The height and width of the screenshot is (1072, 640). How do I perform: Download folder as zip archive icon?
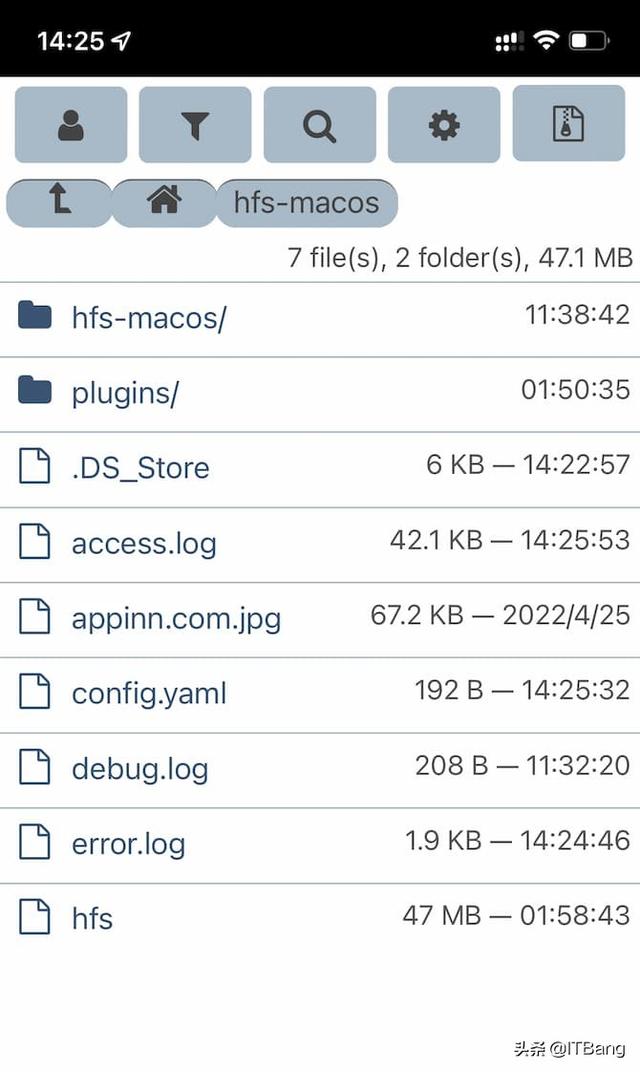click(x=569, y=124)
